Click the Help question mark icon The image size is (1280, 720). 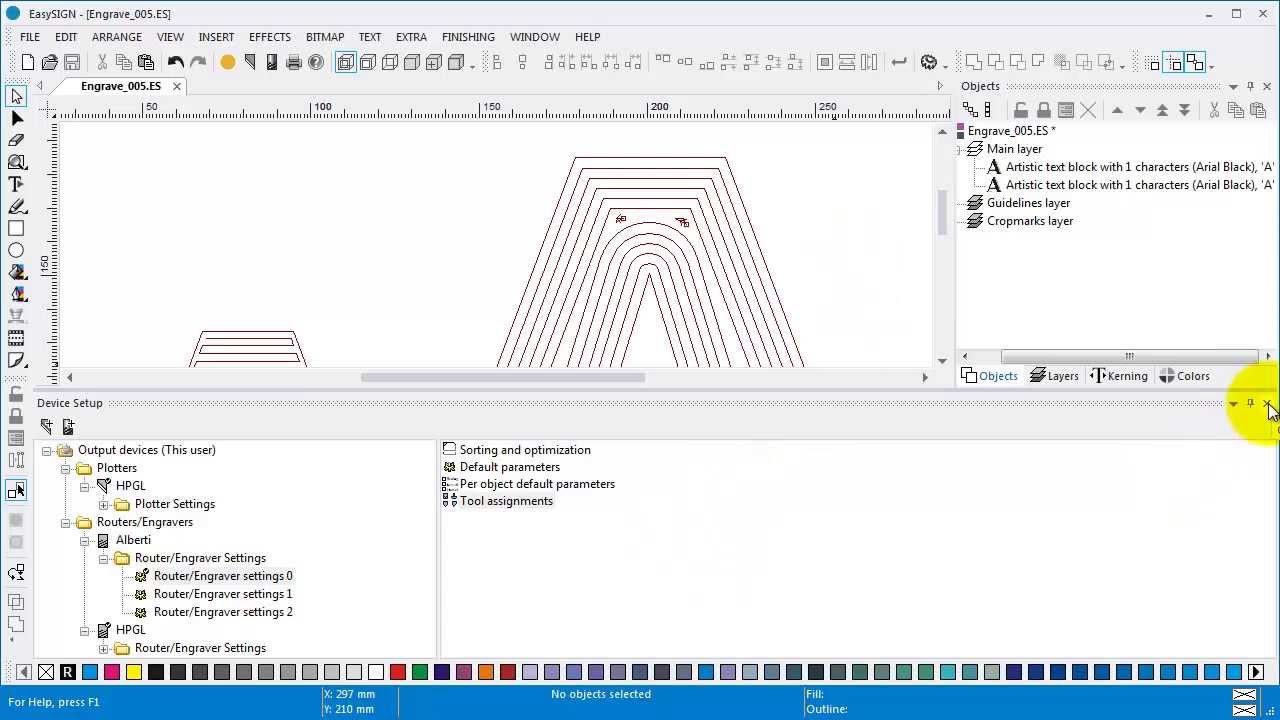(316, 63)
